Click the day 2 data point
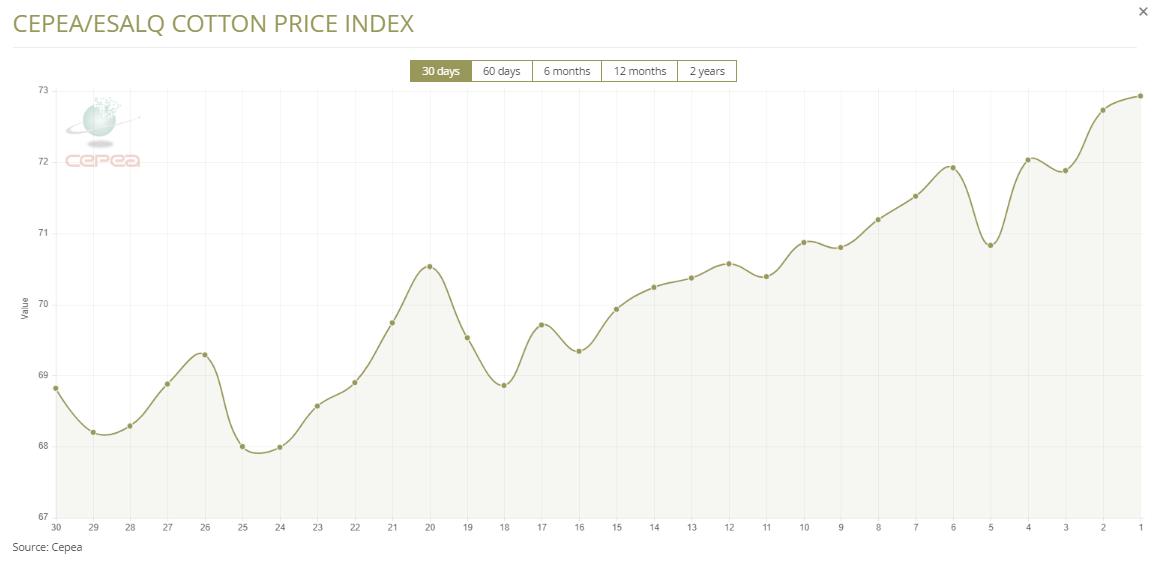 (1103, 110)
